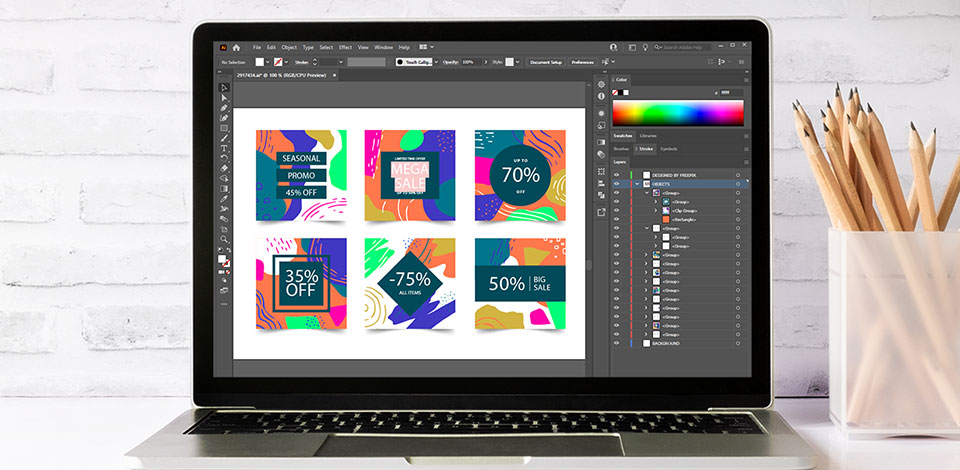Click target circle of DESIGNED BY FREEPIK layer
The width and height of the screenshot is (960, 470).
(x=738, y=175)
